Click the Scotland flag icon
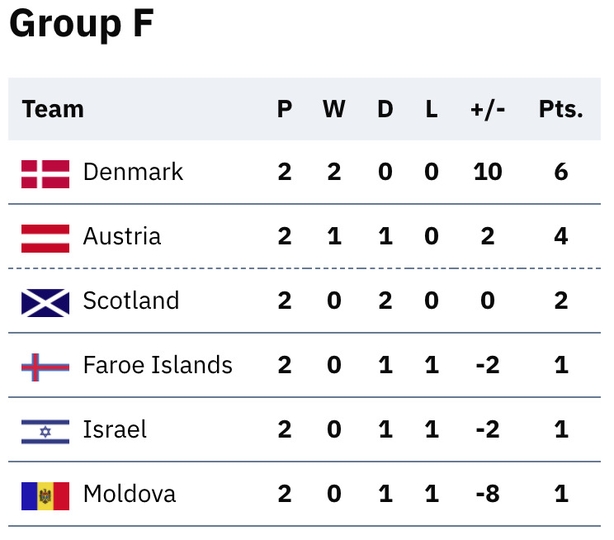Viewport: 614px width, 540px height. pyautogui.click(x=45, y=303)
